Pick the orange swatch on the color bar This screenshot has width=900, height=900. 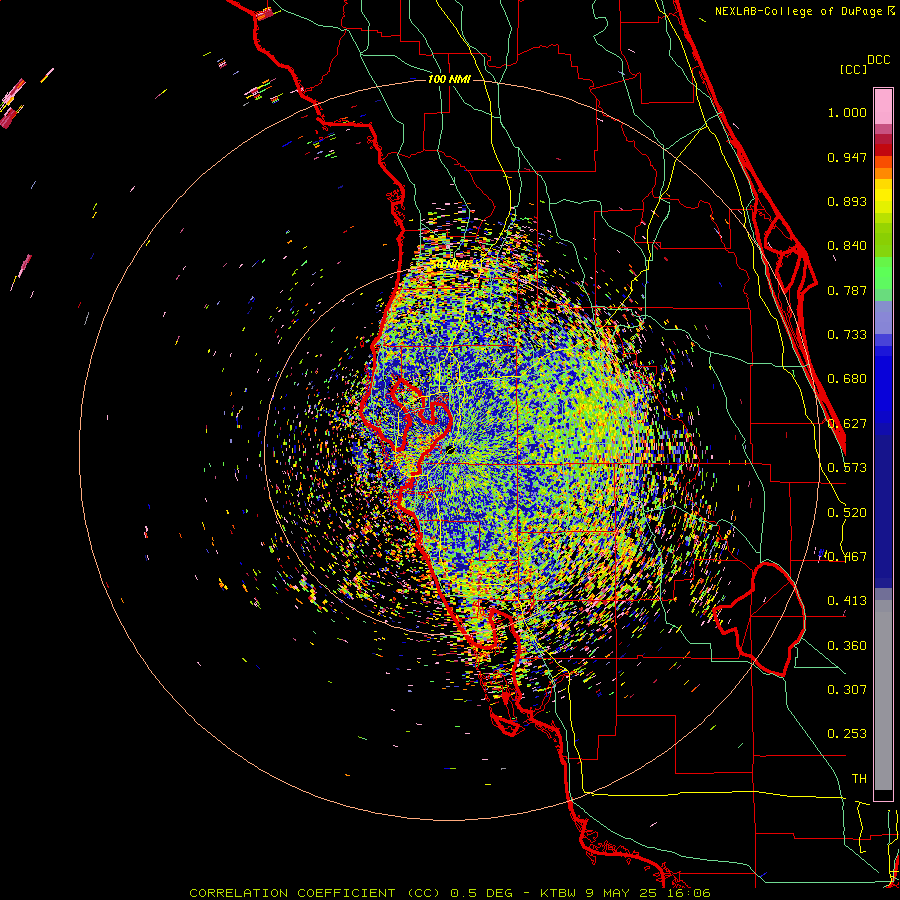point(883,173)
